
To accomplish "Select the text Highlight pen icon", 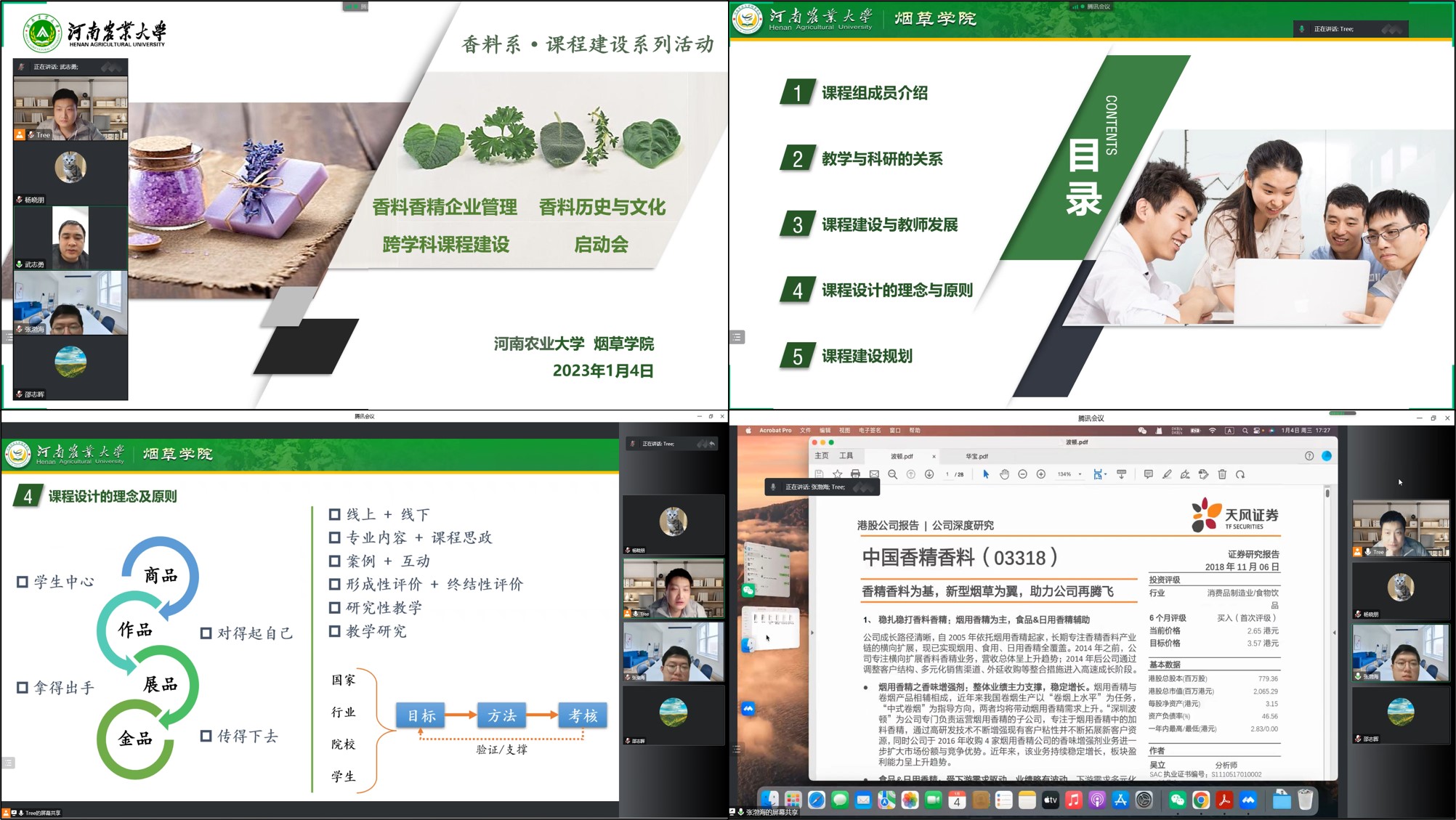I will [1168, 474].
